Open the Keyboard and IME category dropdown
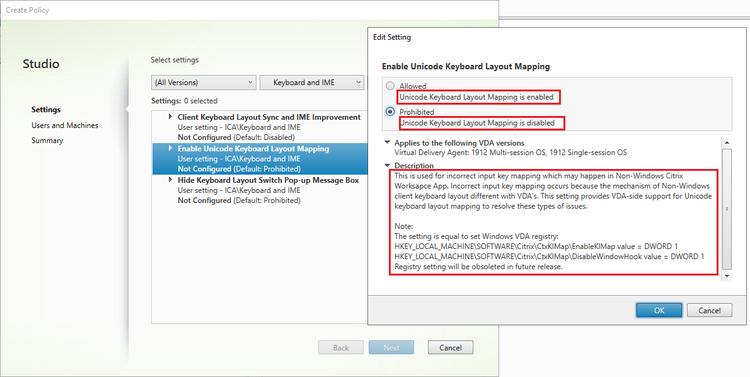The image size is (750, 377). pos(312,82)
